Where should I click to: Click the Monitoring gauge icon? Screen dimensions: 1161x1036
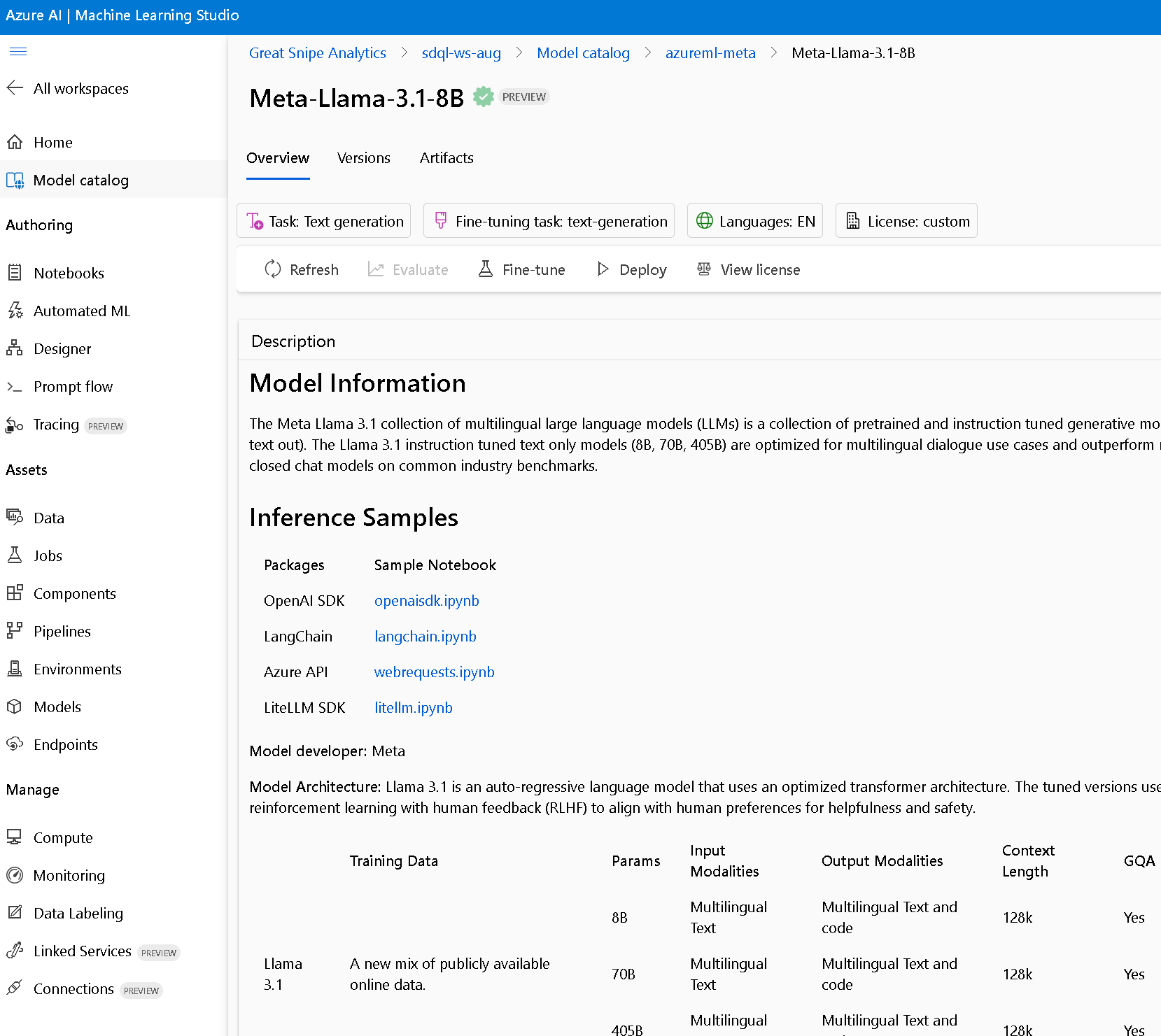[x=15, y=875]
